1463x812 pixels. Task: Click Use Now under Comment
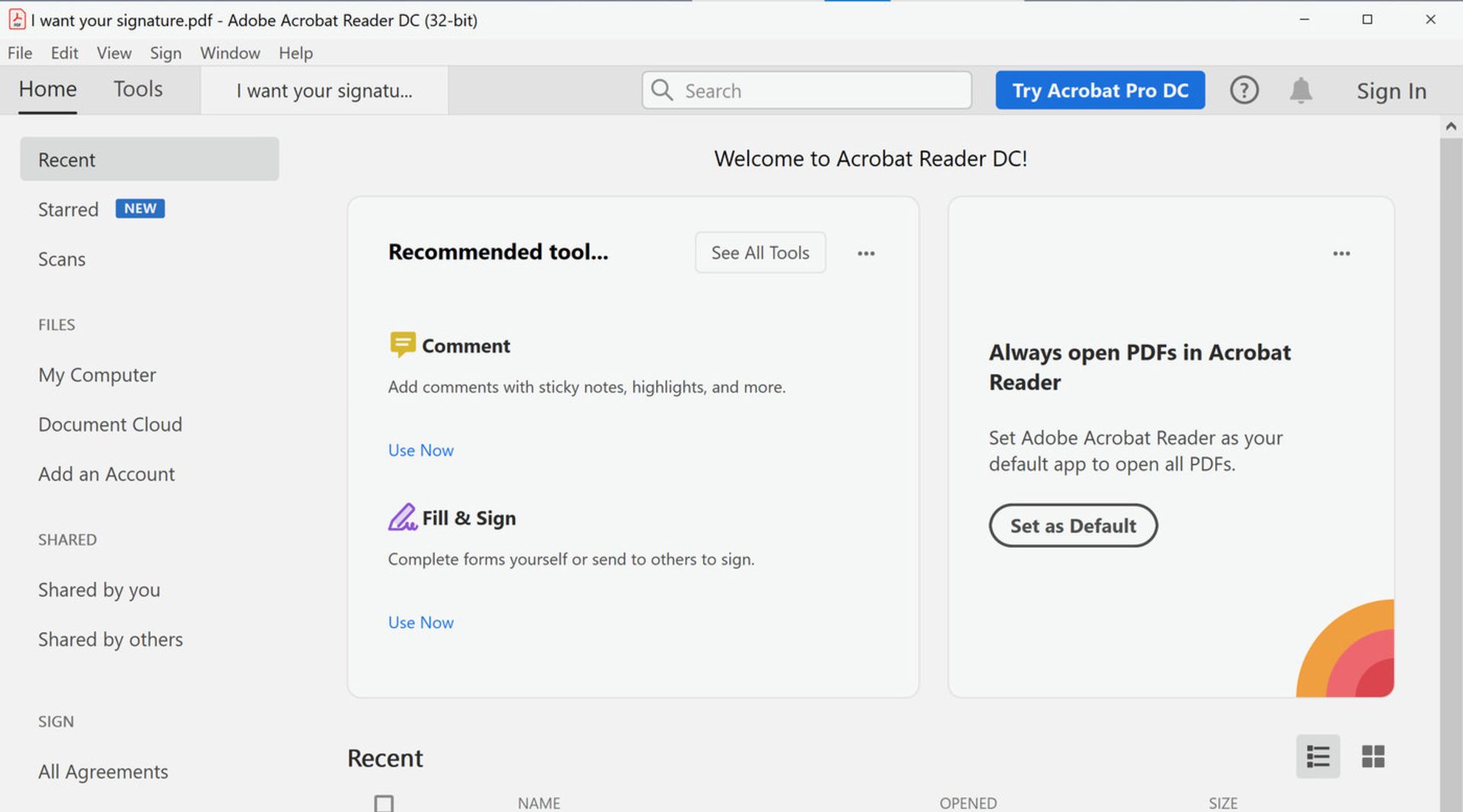421,450
